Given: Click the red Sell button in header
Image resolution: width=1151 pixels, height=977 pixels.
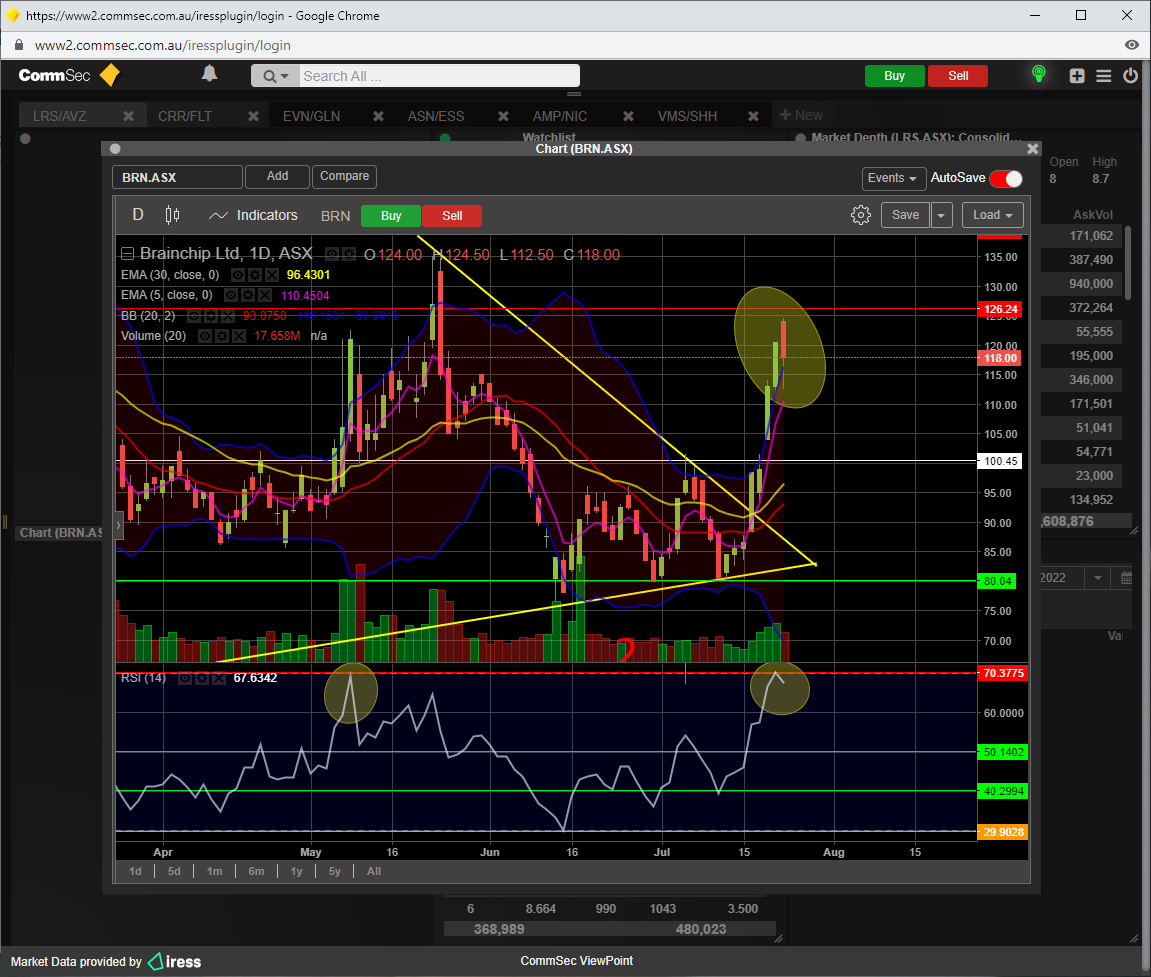Looking at the screenshot, I should point(958,76).
